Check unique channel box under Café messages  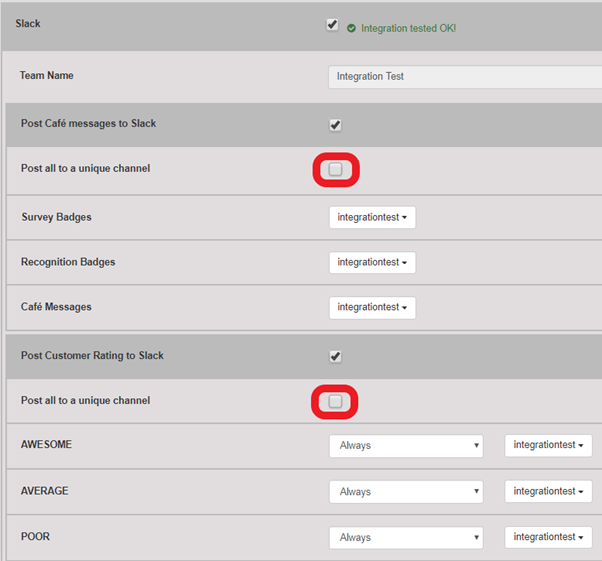[x=335, y=169]
